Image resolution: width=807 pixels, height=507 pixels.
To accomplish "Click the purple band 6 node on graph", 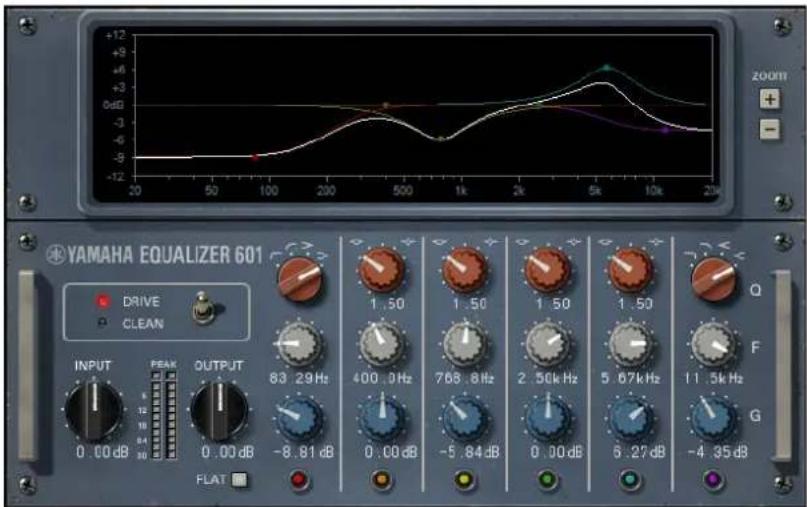I will pyautogui.click(x=665, y=130).
